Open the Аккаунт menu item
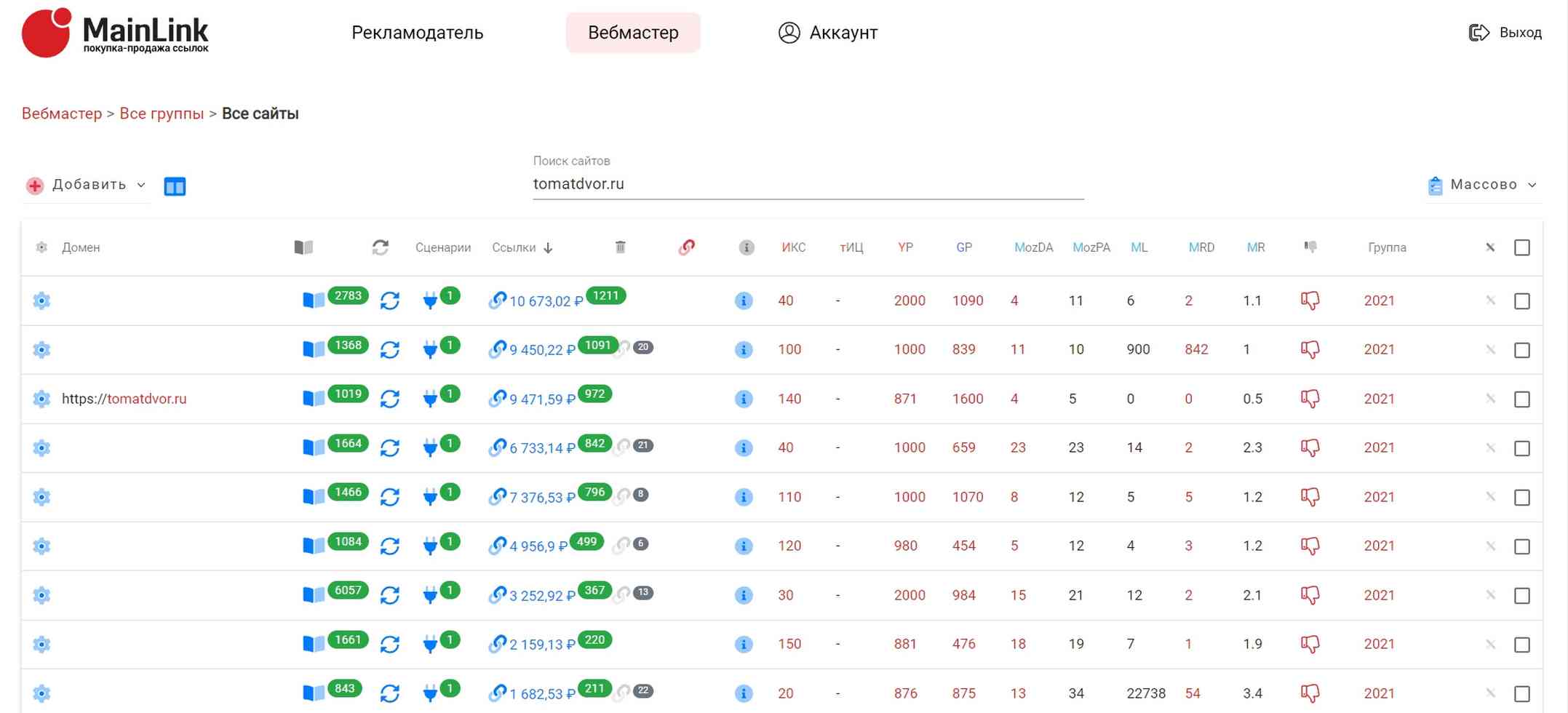 828,33
